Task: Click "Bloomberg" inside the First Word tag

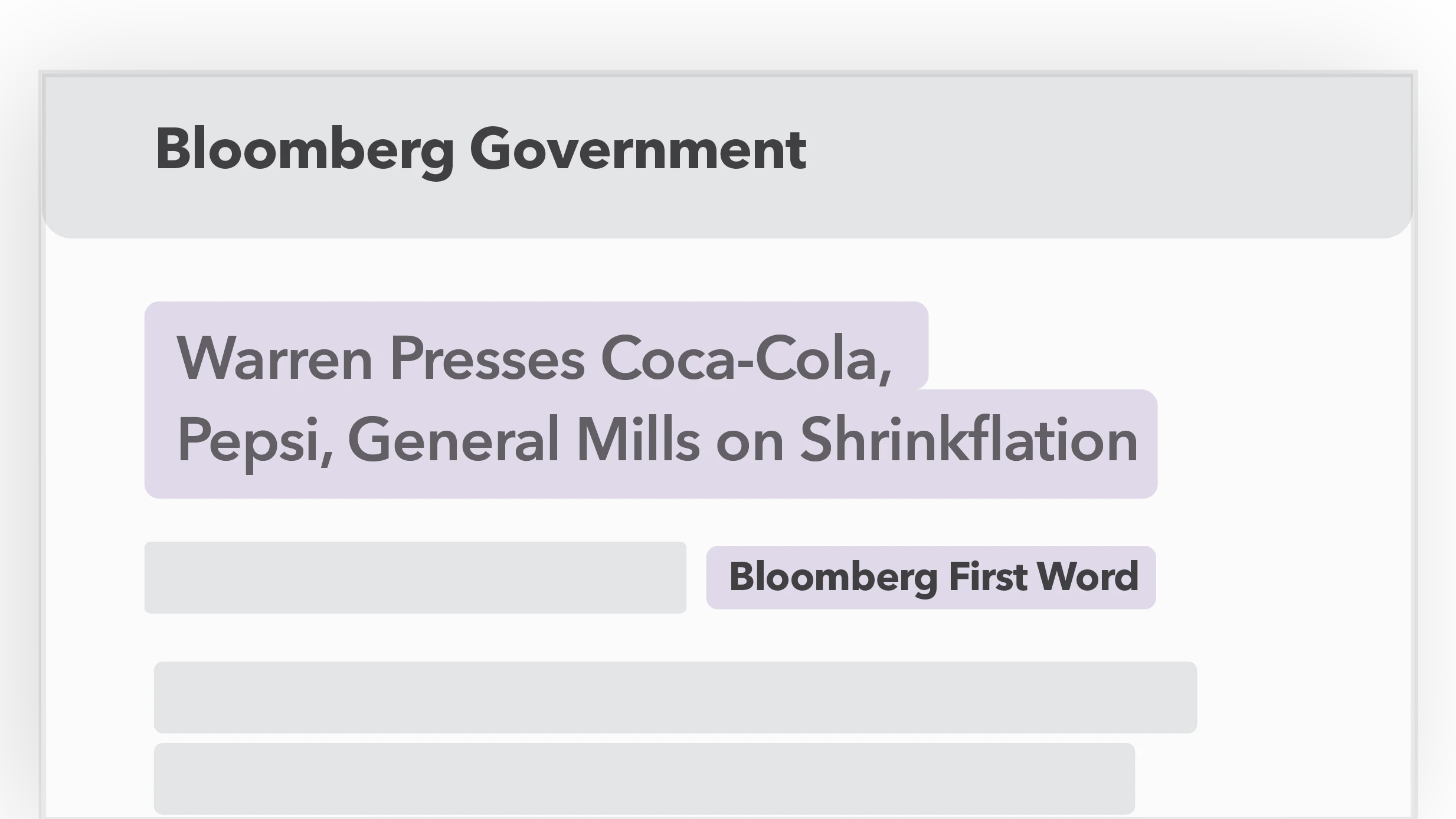Action: tap(833, 577)
